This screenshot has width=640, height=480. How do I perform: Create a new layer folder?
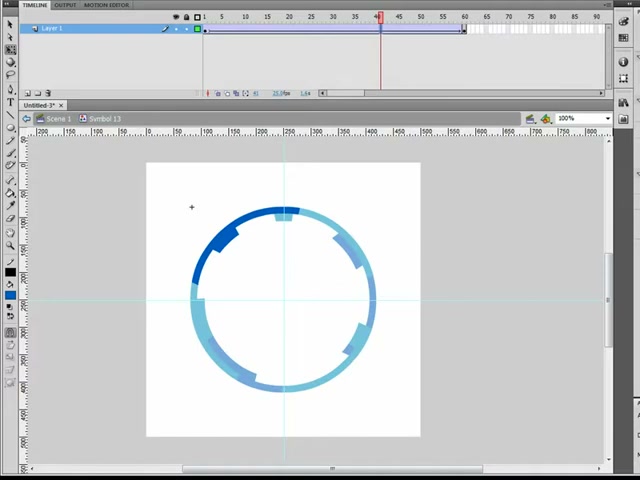pyautogui.click(x=38, y=93)
